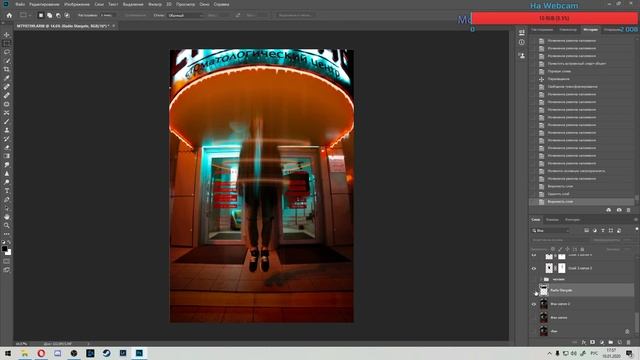The image size is (640, 360).
Task: Toggle pixel layer filter in Layers panel
Action: [587, 231]
